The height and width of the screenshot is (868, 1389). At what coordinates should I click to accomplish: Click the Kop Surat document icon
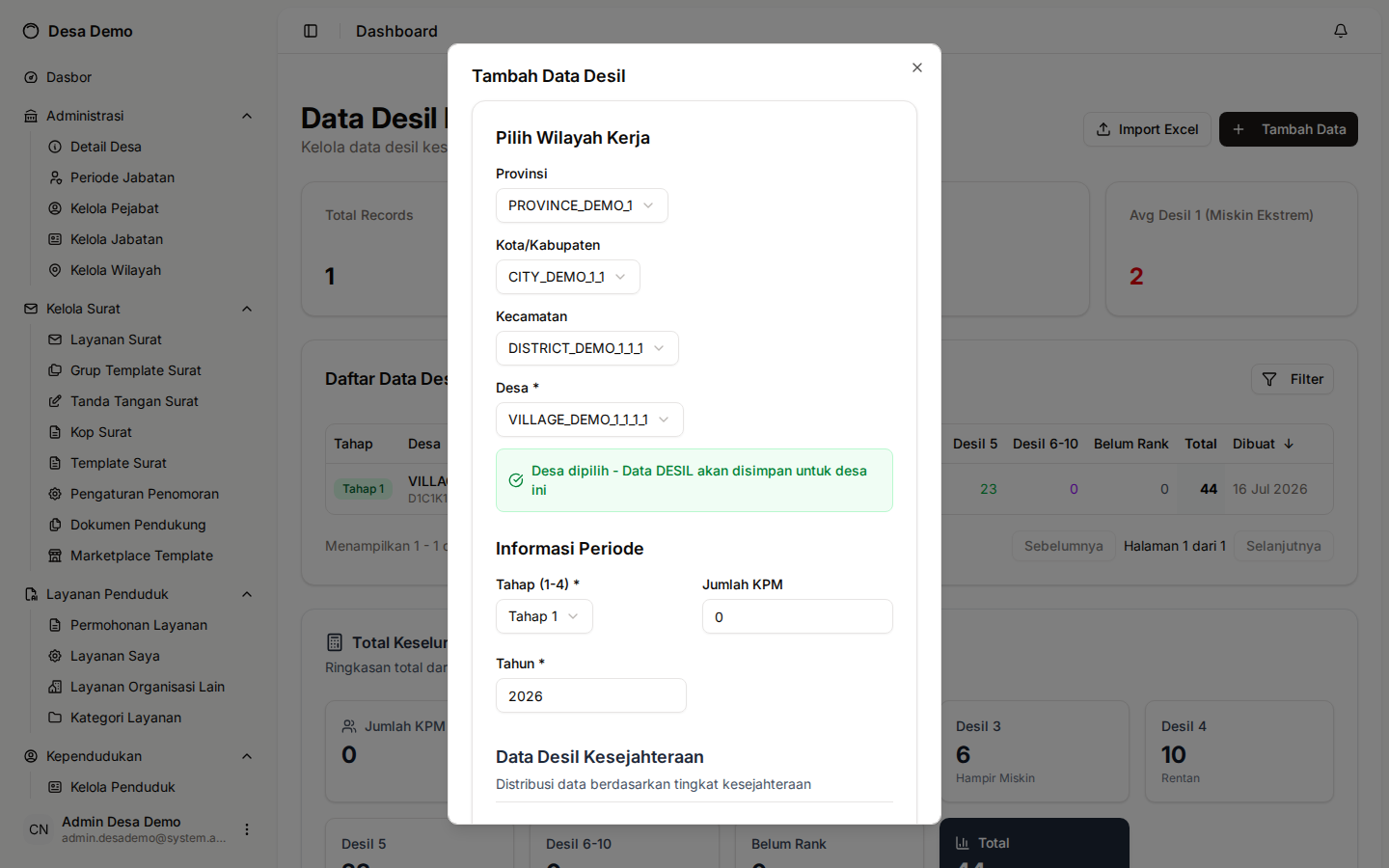pos(55,432)
